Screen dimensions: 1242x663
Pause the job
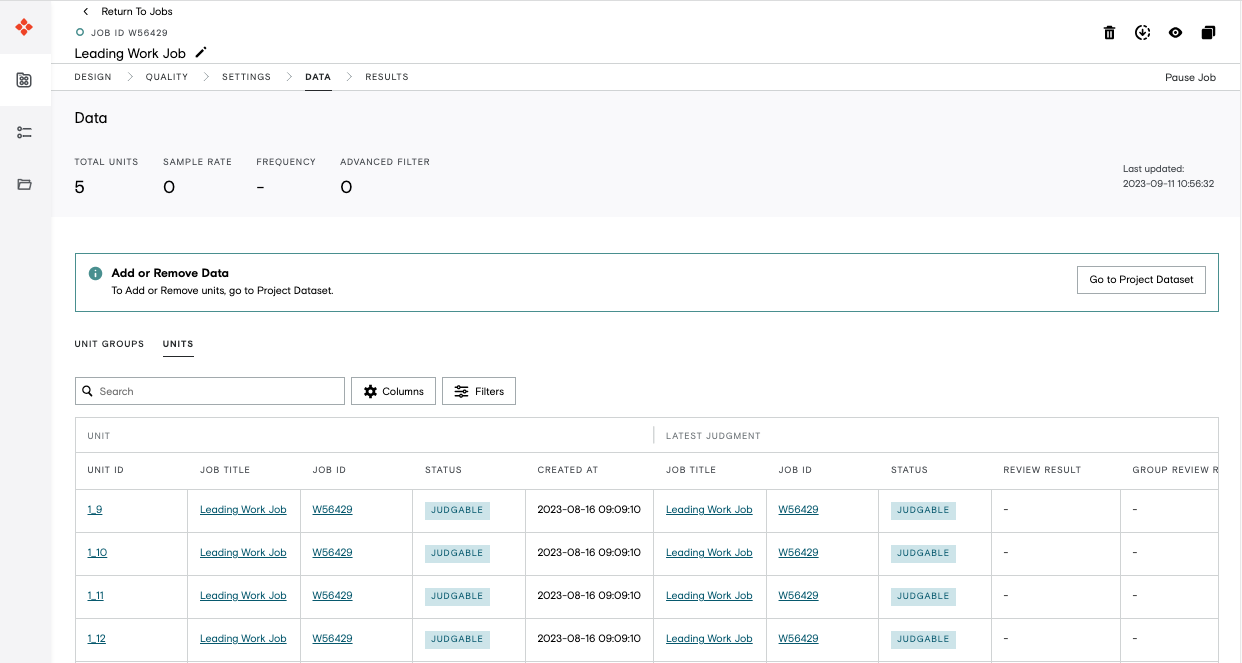tap(1190, 76)
